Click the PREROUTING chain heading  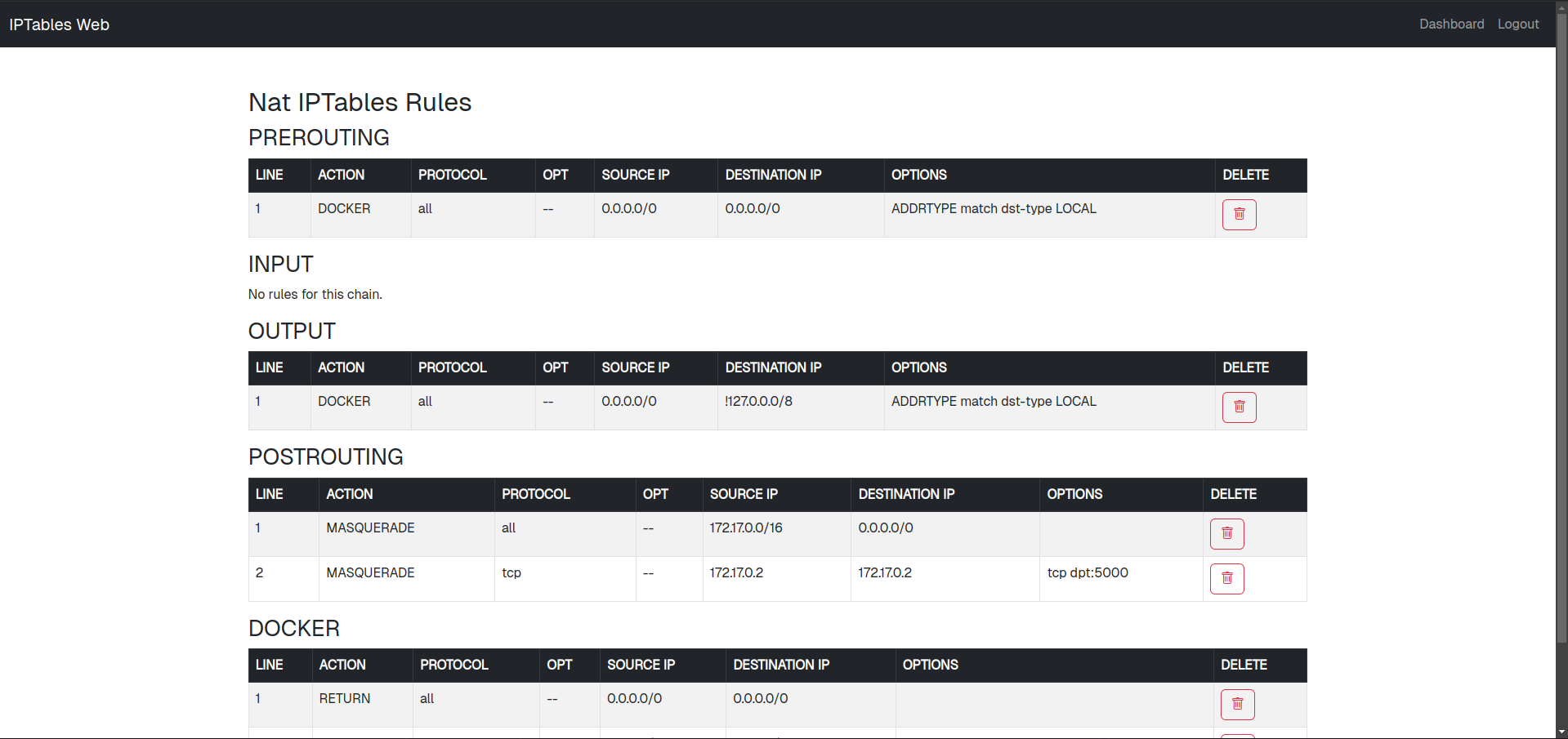pyautogui.click(x=319, y=137)
